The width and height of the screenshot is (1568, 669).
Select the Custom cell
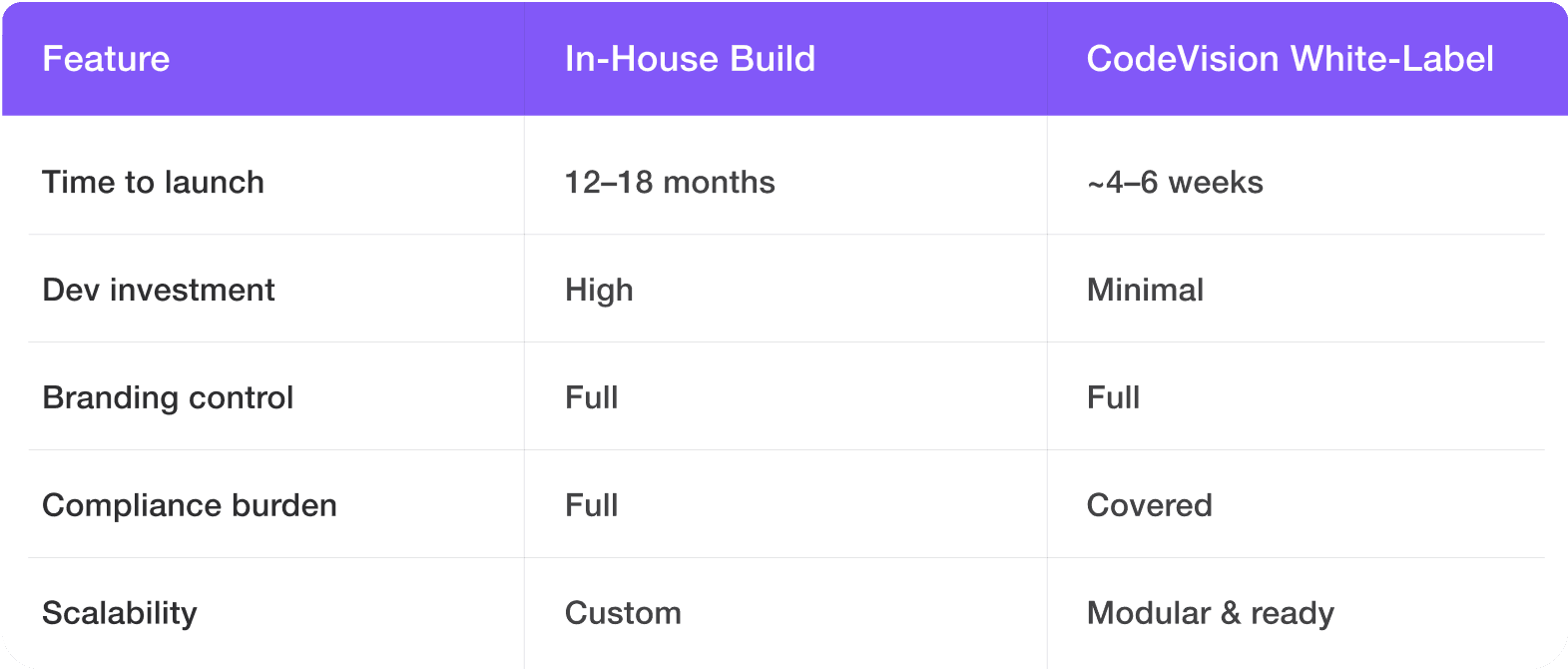tap(623, 613)
